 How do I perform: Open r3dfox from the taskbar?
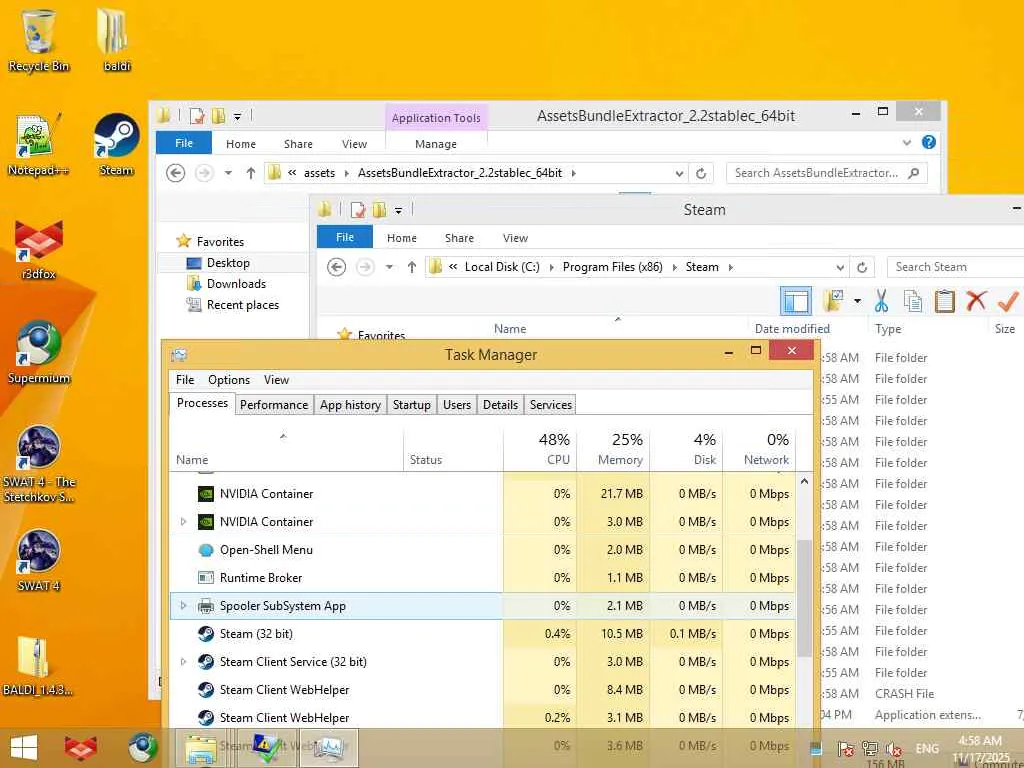click(x=80, y=748)
